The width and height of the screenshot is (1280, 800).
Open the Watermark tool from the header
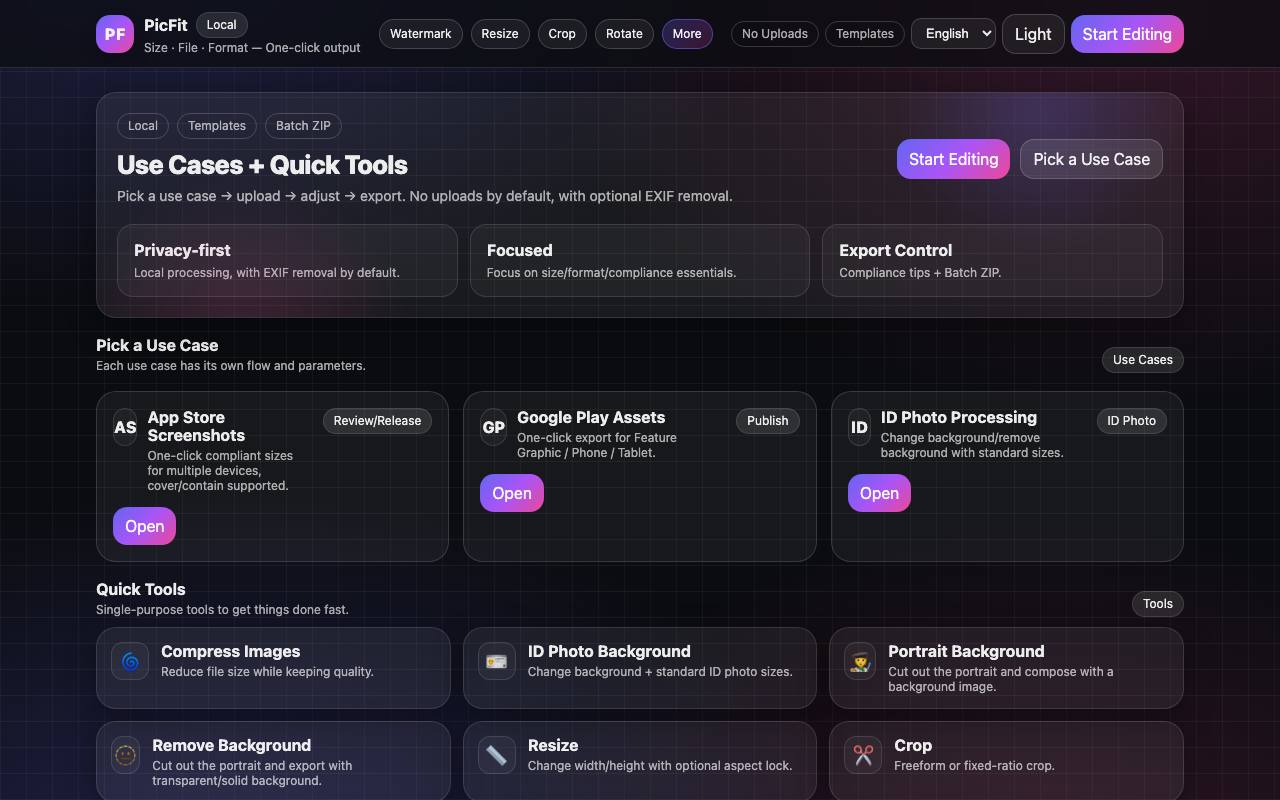click(x=420, y=34)
